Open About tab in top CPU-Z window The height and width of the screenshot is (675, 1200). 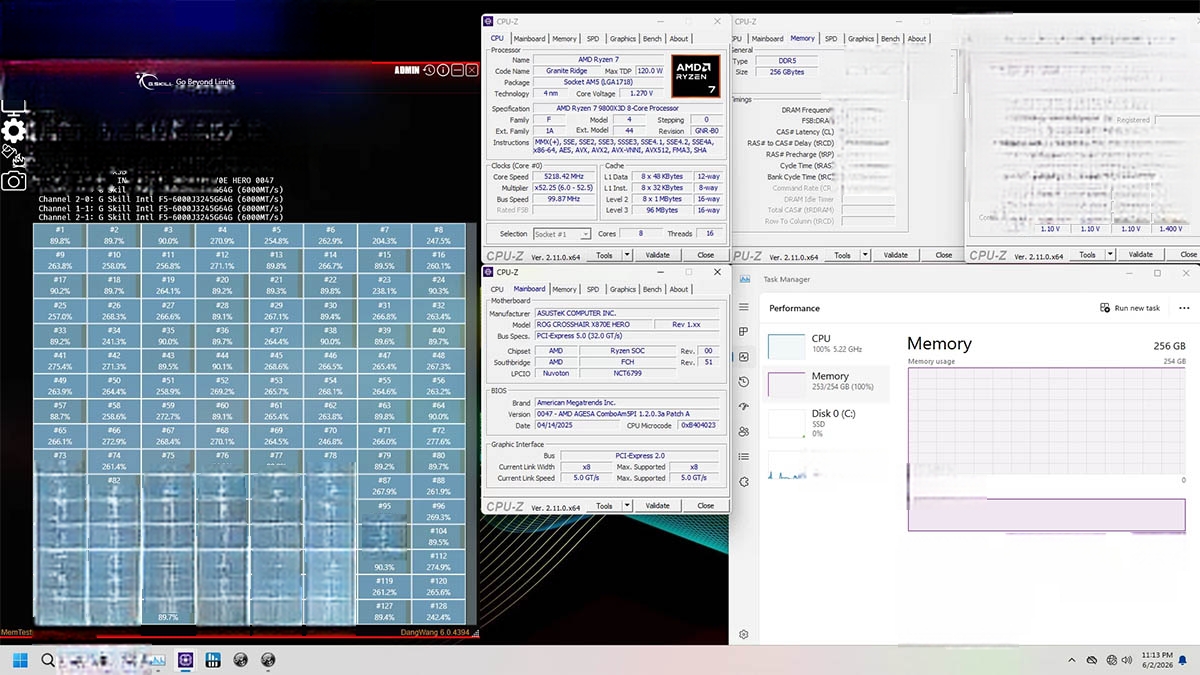[679, 39]
